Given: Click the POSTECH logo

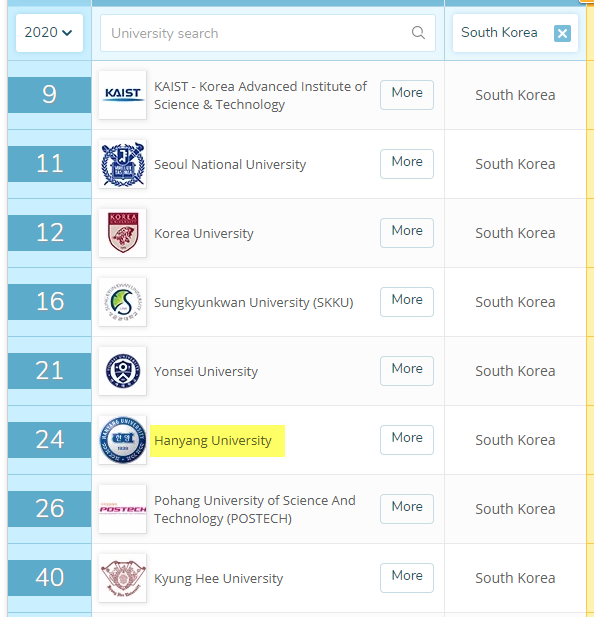Looking at the screenshot, I should pos(122,509).
